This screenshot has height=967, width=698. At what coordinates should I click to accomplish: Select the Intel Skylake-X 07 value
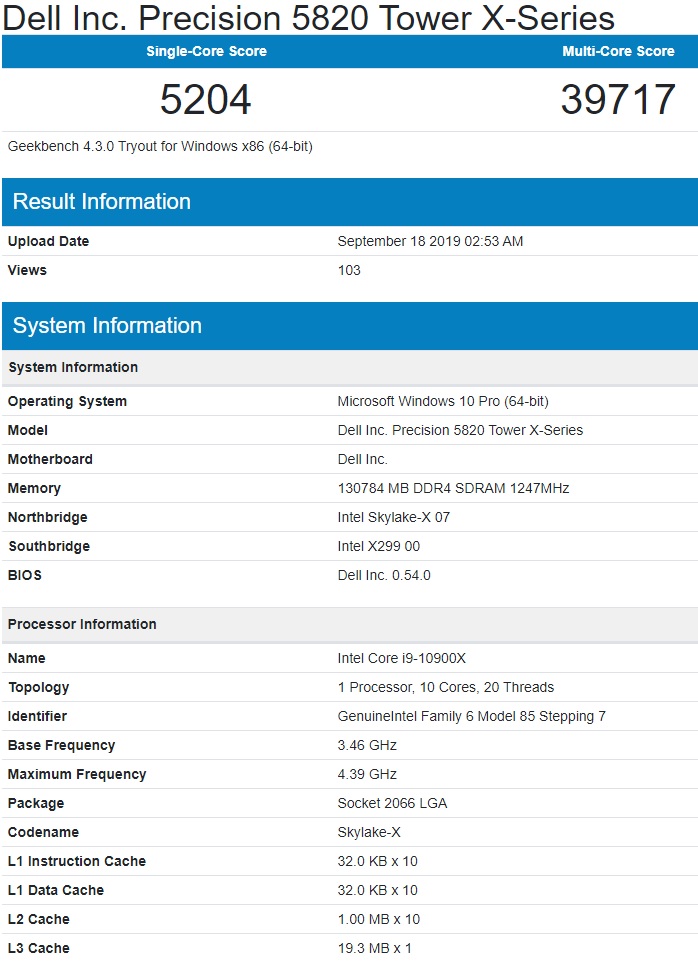[393, 517]
